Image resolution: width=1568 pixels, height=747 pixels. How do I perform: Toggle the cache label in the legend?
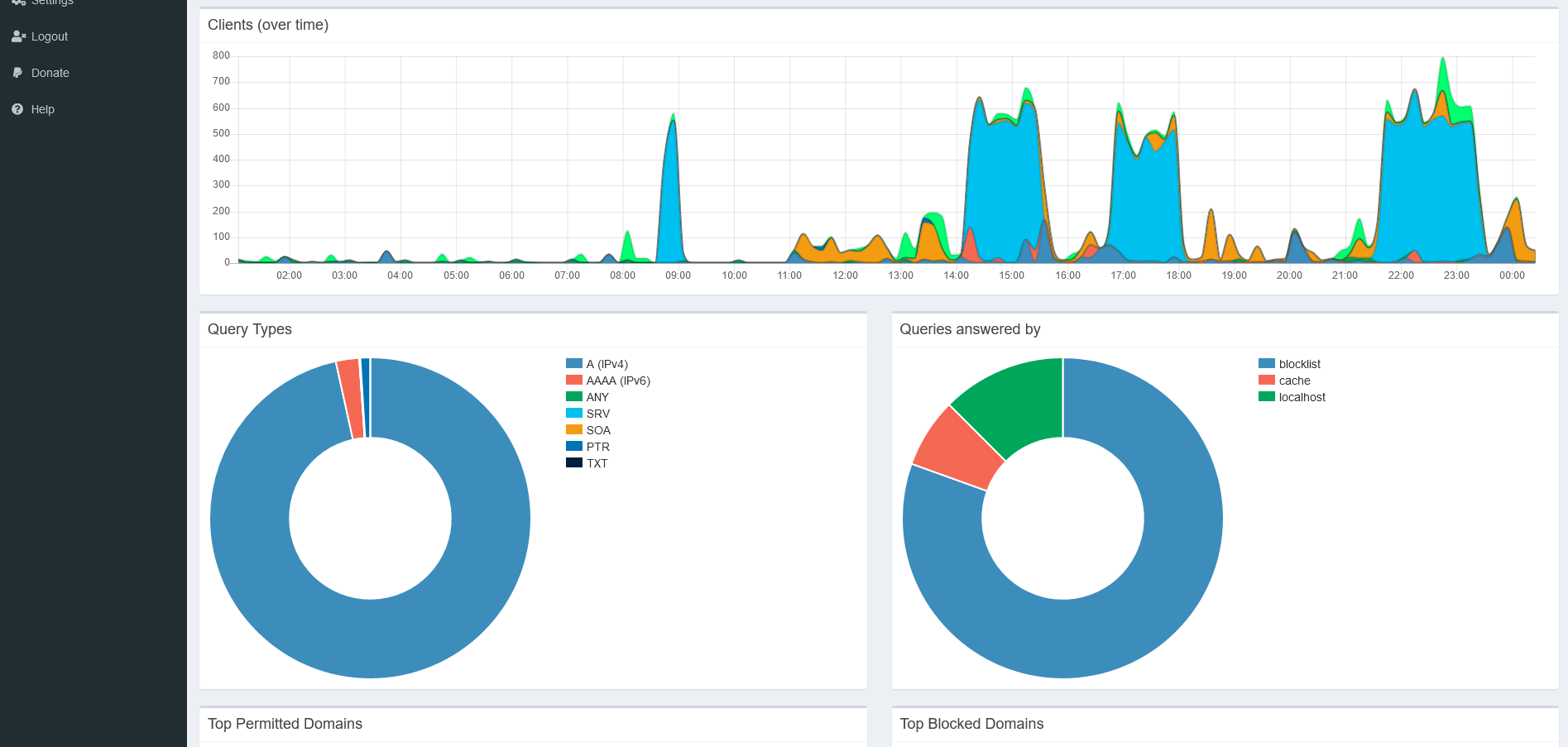tap(1294, 381)
